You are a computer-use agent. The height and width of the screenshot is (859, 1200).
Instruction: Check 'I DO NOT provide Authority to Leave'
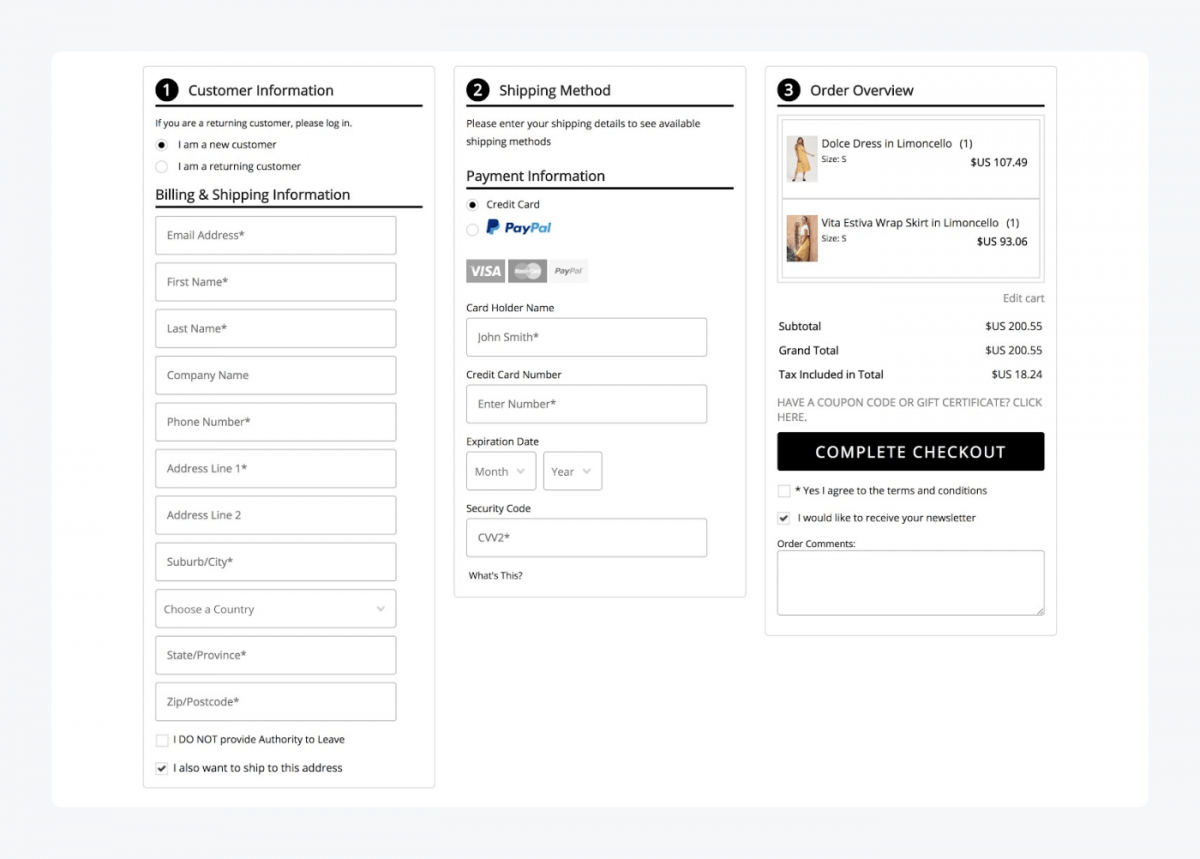(162, 740)
